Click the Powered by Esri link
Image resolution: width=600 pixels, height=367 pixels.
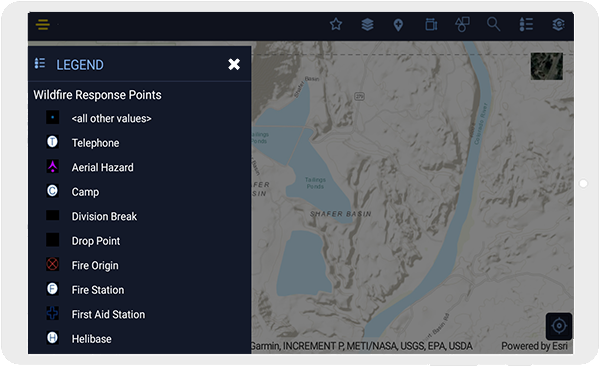point(534,346)
